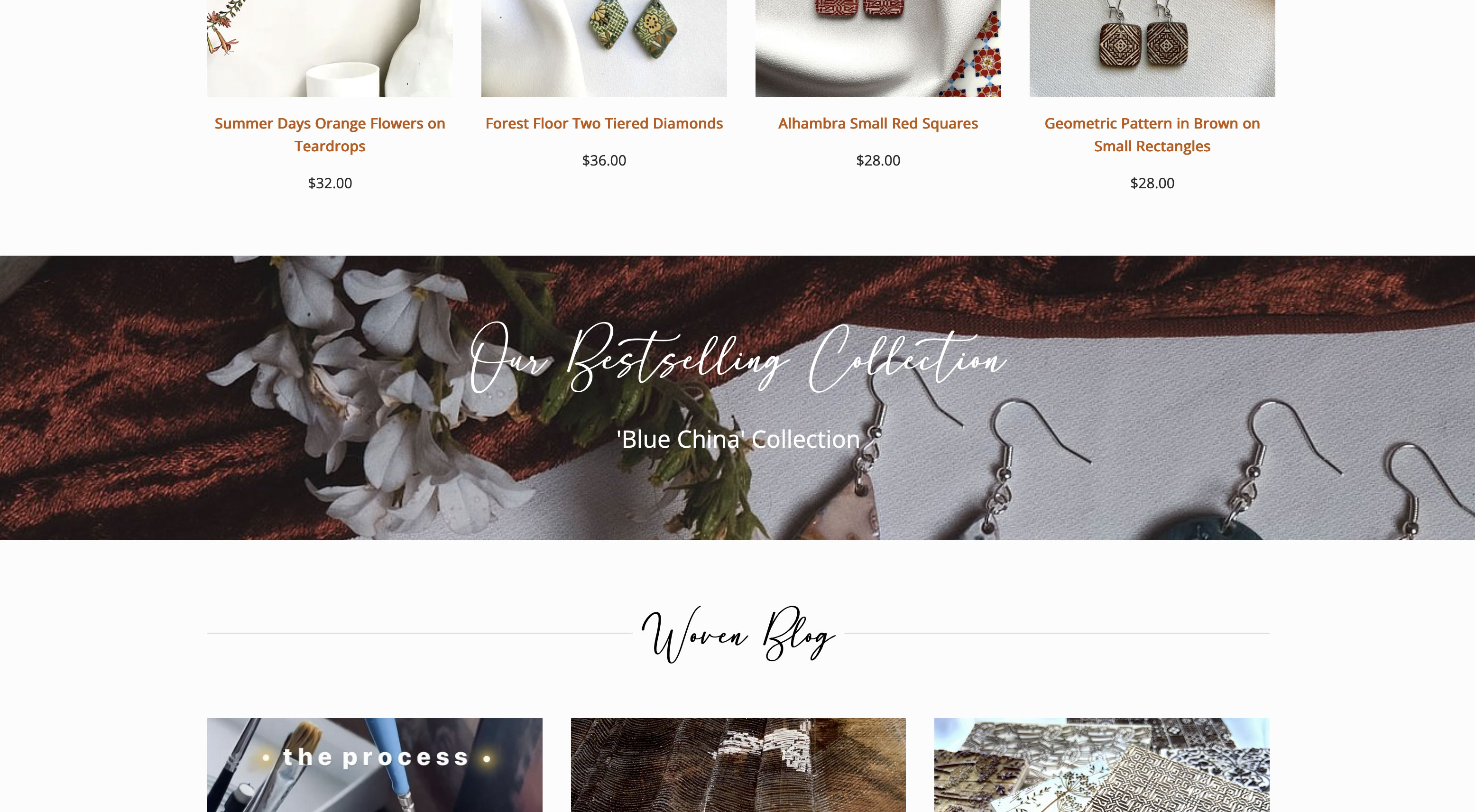Open Alhambra Small Red Squares product link
Image resolution: width=1475 pixels, height=812 pixels.
(878, 123)
